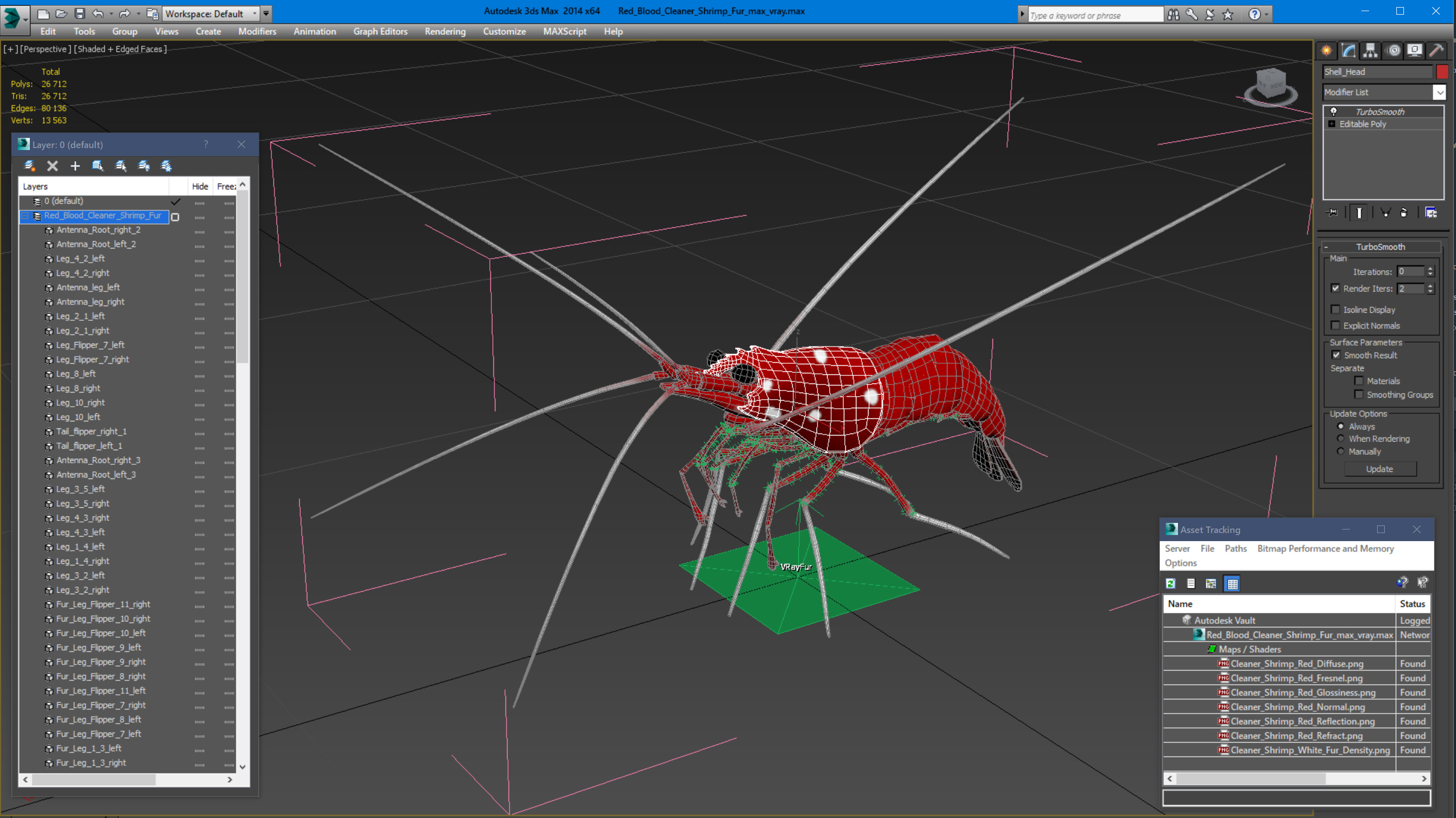This screenshot has width=1456, height=818.
Task: Open the Utilities hammer panel tab
Action: (1437, 51)
